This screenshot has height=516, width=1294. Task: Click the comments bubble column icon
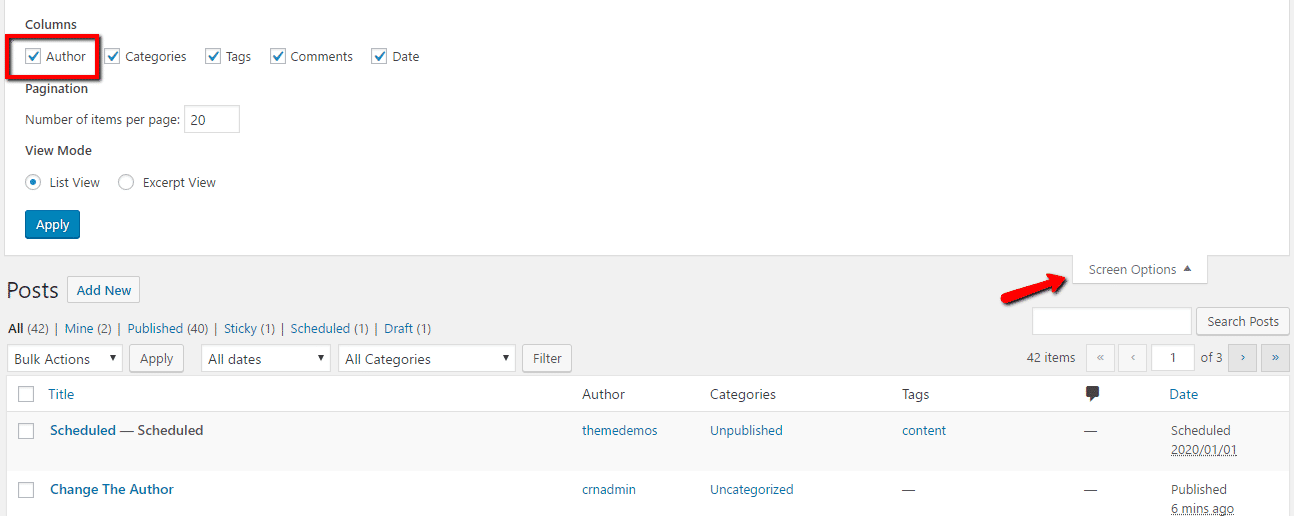click(1092, 394)
